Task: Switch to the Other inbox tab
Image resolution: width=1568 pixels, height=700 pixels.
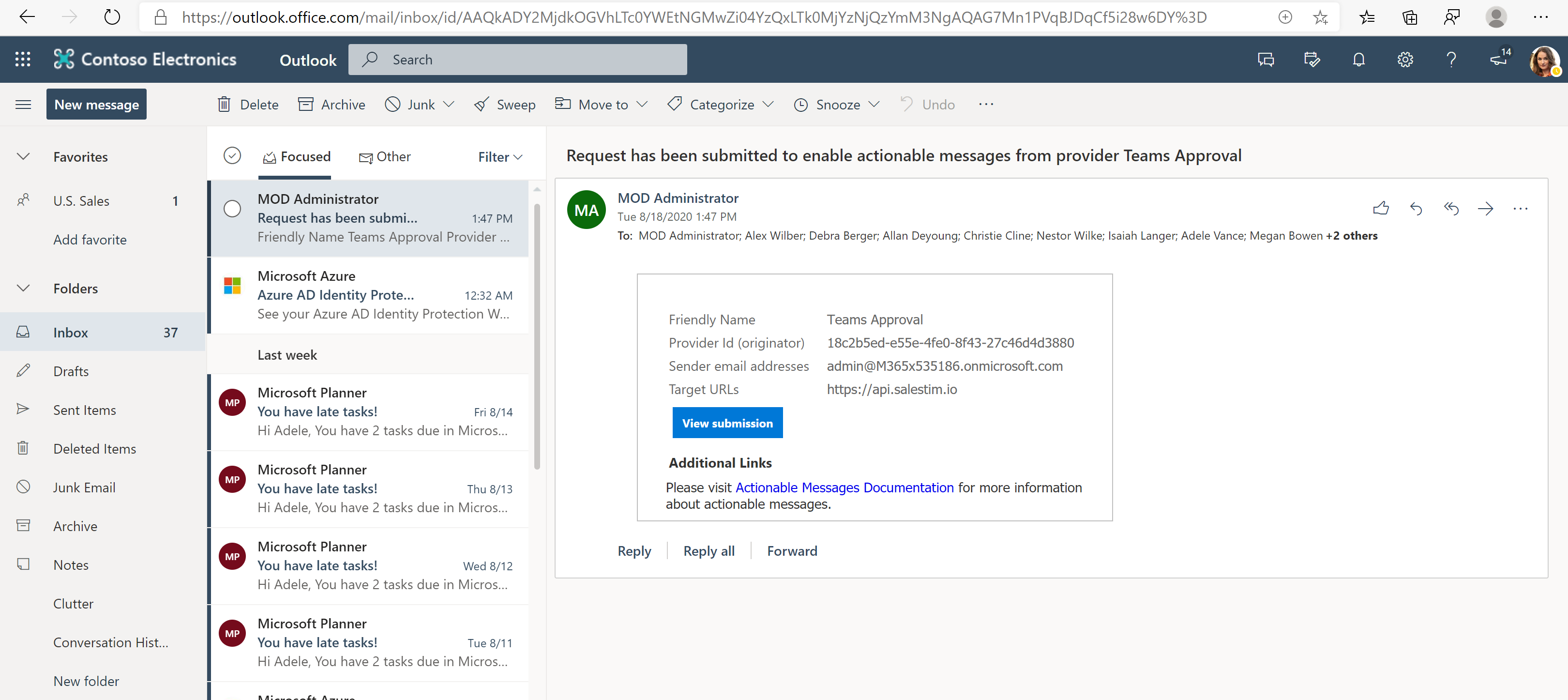Action: [x=385, y=156]
